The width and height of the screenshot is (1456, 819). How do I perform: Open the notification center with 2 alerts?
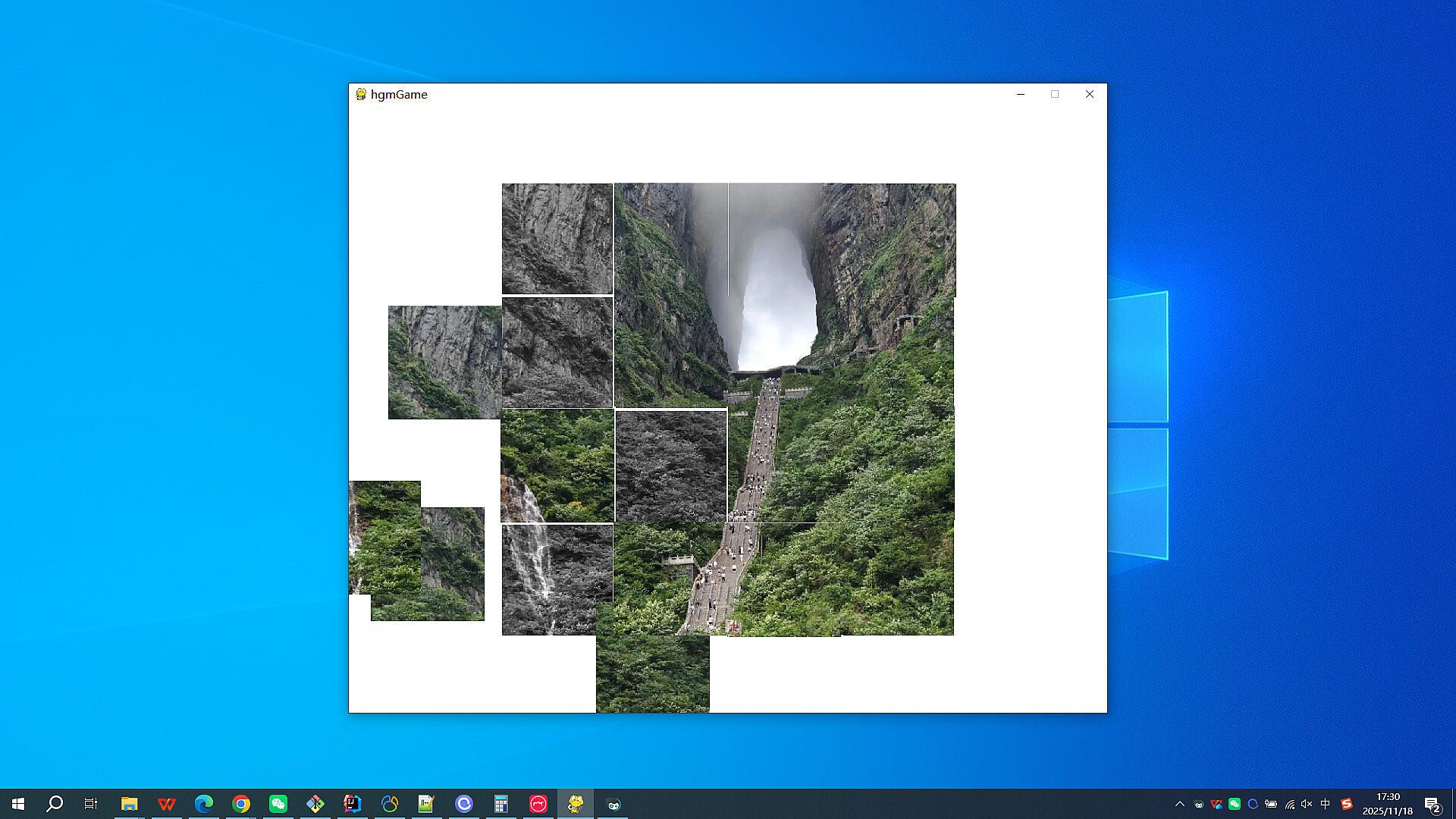[1432, 805]
